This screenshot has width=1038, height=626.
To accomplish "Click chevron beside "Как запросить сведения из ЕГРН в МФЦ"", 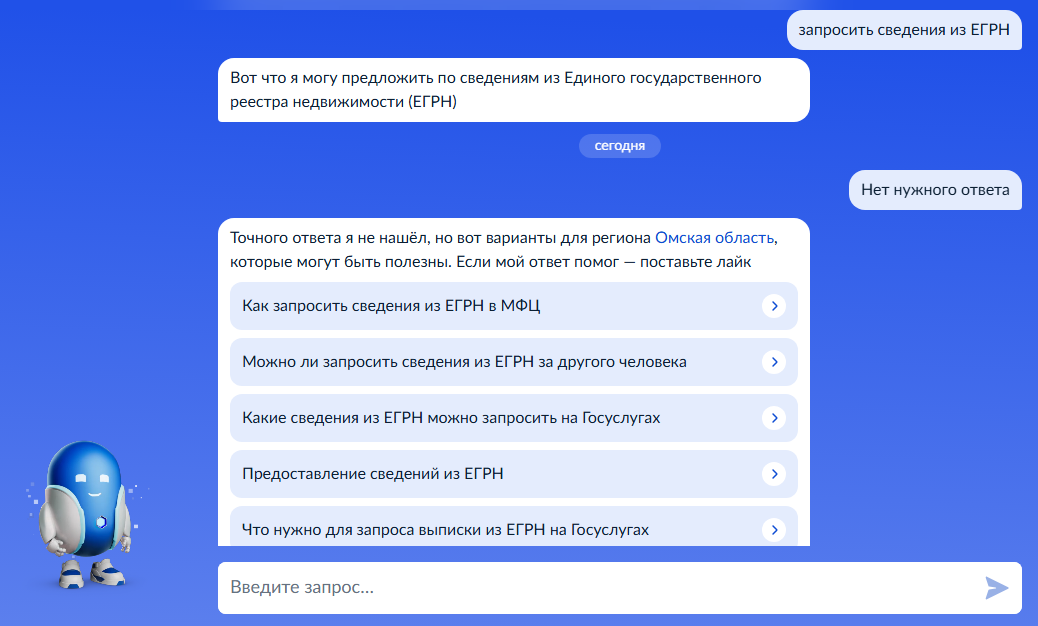I will click(774, 306).
